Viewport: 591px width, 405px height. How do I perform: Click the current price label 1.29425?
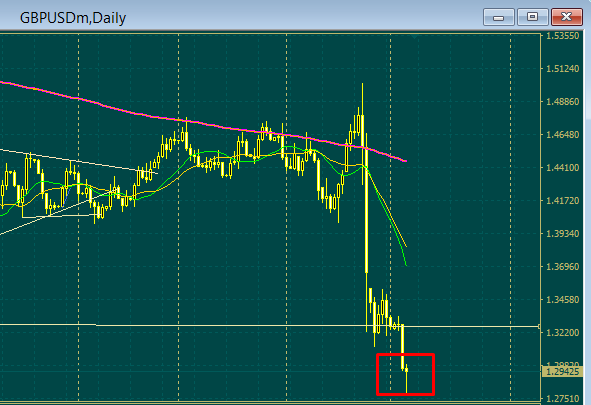click(562, 372)
